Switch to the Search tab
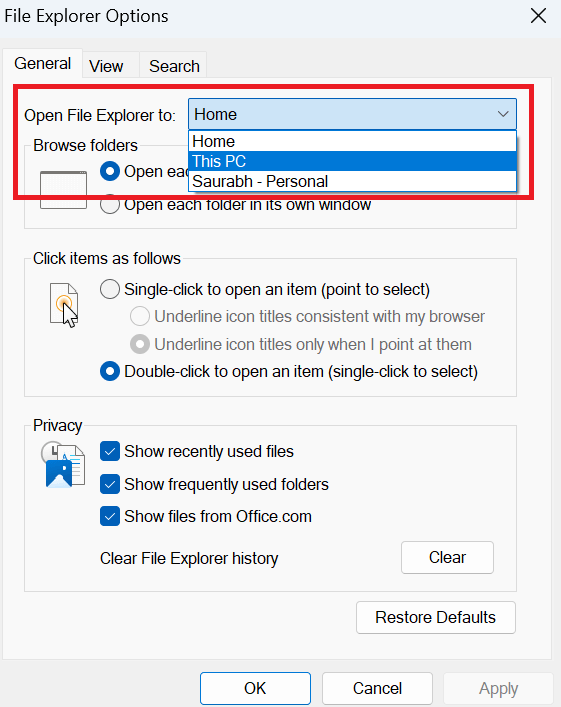 [174, 66]
